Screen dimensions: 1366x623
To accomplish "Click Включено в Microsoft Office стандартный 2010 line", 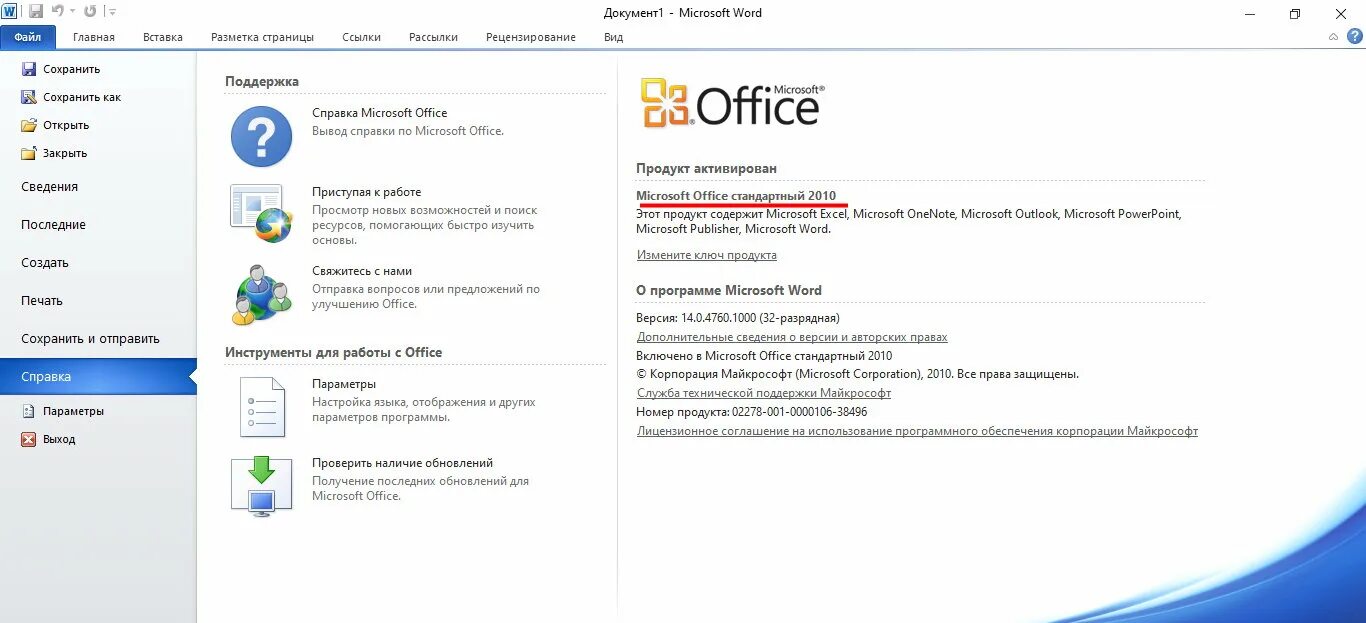I will click(765, 356).
